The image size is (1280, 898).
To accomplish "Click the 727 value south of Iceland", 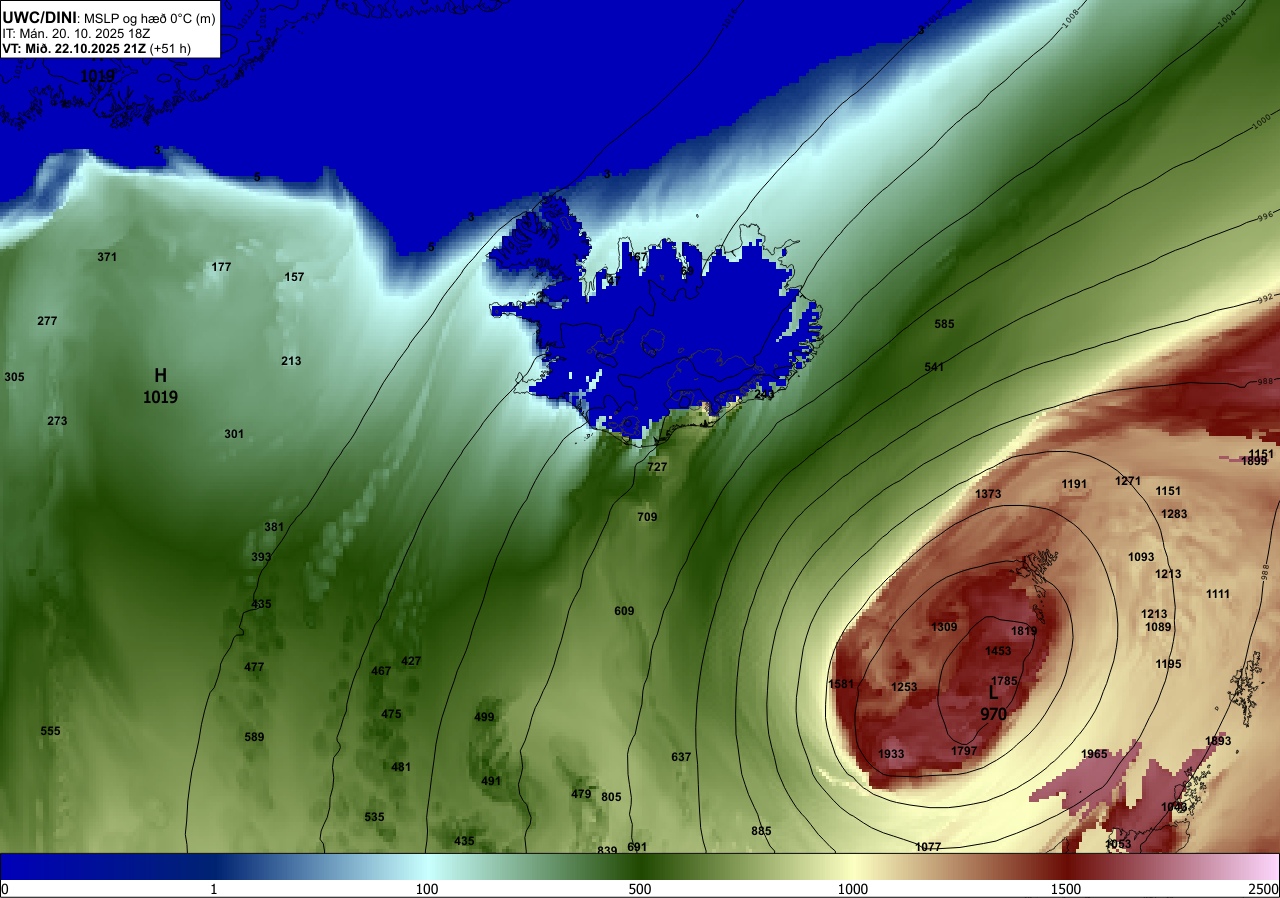I will pyautogui.click(x=657, y=467).
